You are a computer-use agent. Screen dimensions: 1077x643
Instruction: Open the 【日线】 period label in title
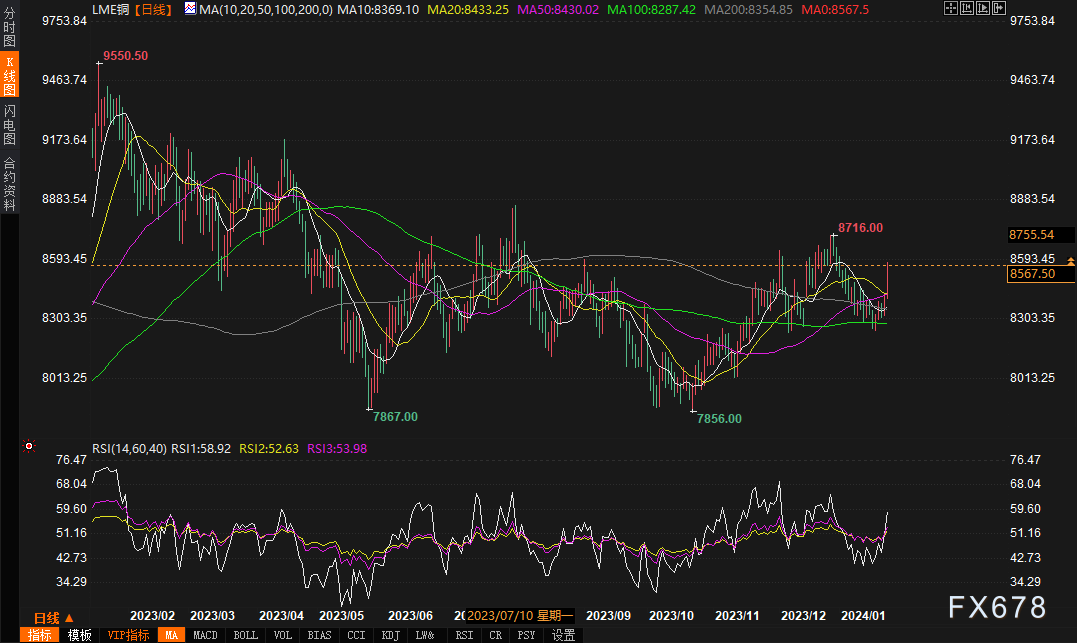coord(151,9)
